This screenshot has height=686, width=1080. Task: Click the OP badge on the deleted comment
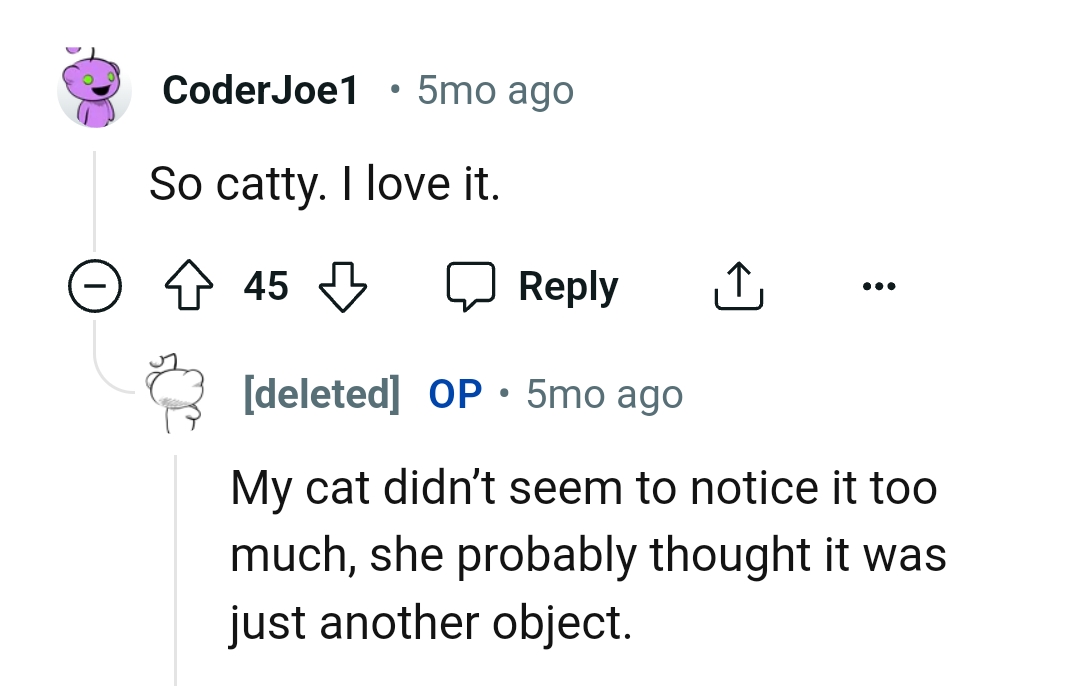pos(455,393)
